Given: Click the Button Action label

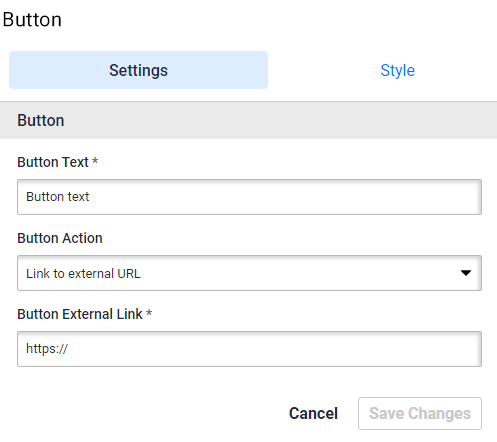Looking at the screenshot, I should 60,238.
